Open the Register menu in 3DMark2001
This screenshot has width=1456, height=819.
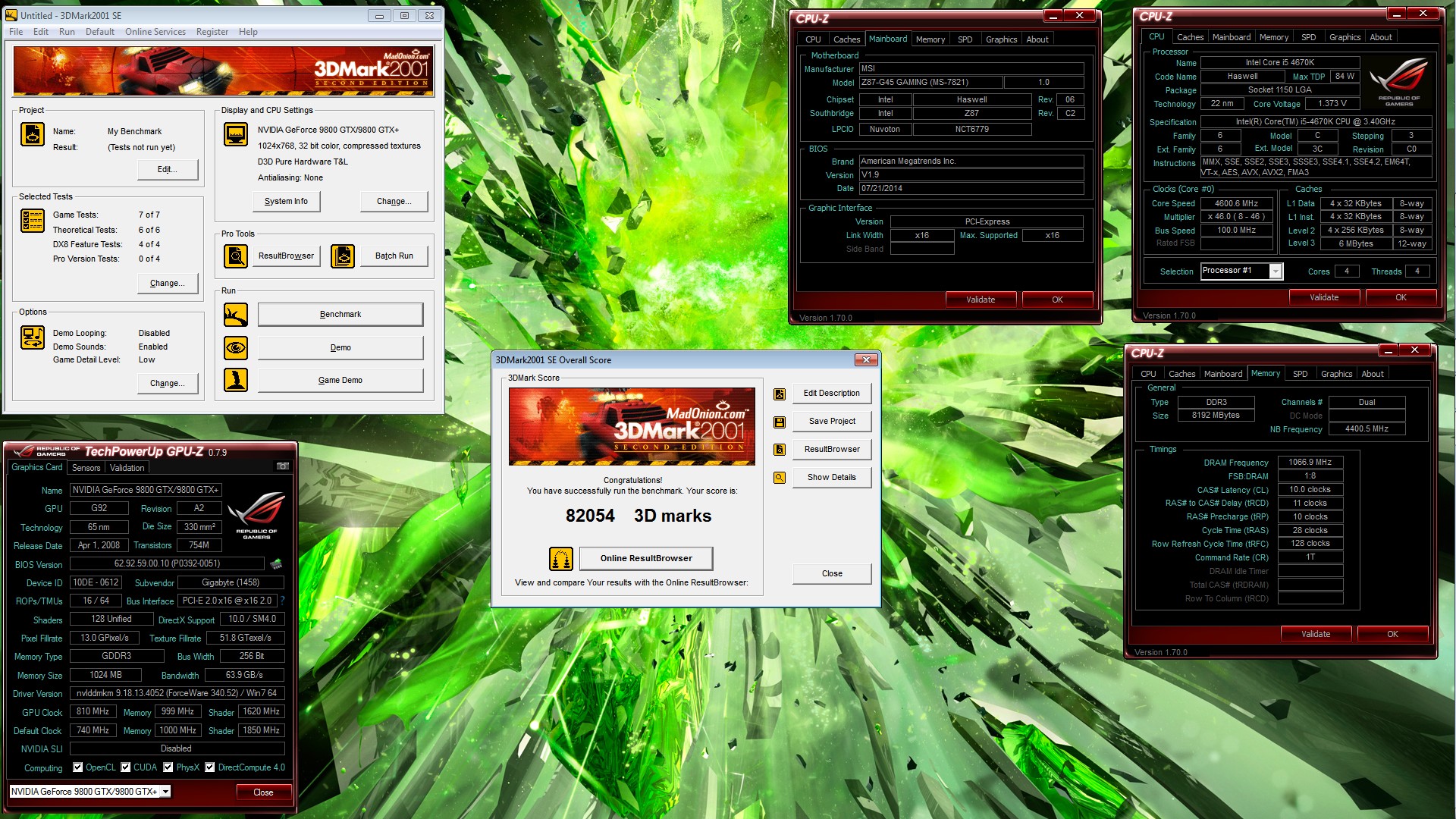(x=212, y=32)
